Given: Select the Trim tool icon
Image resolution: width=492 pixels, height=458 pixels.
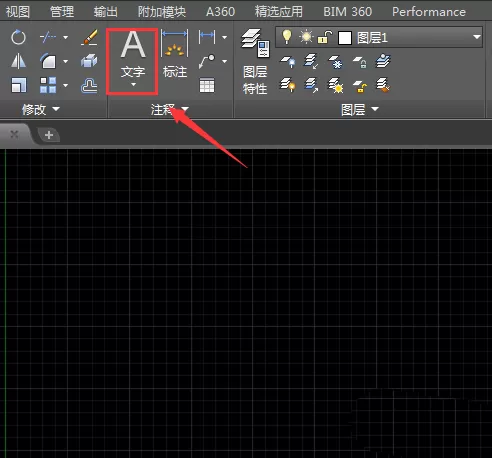Looking at the screenshot, I should coord(48,37).
